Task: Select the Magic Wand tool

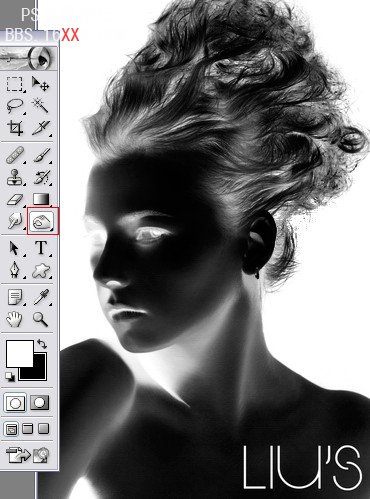Action: [41, 106]
